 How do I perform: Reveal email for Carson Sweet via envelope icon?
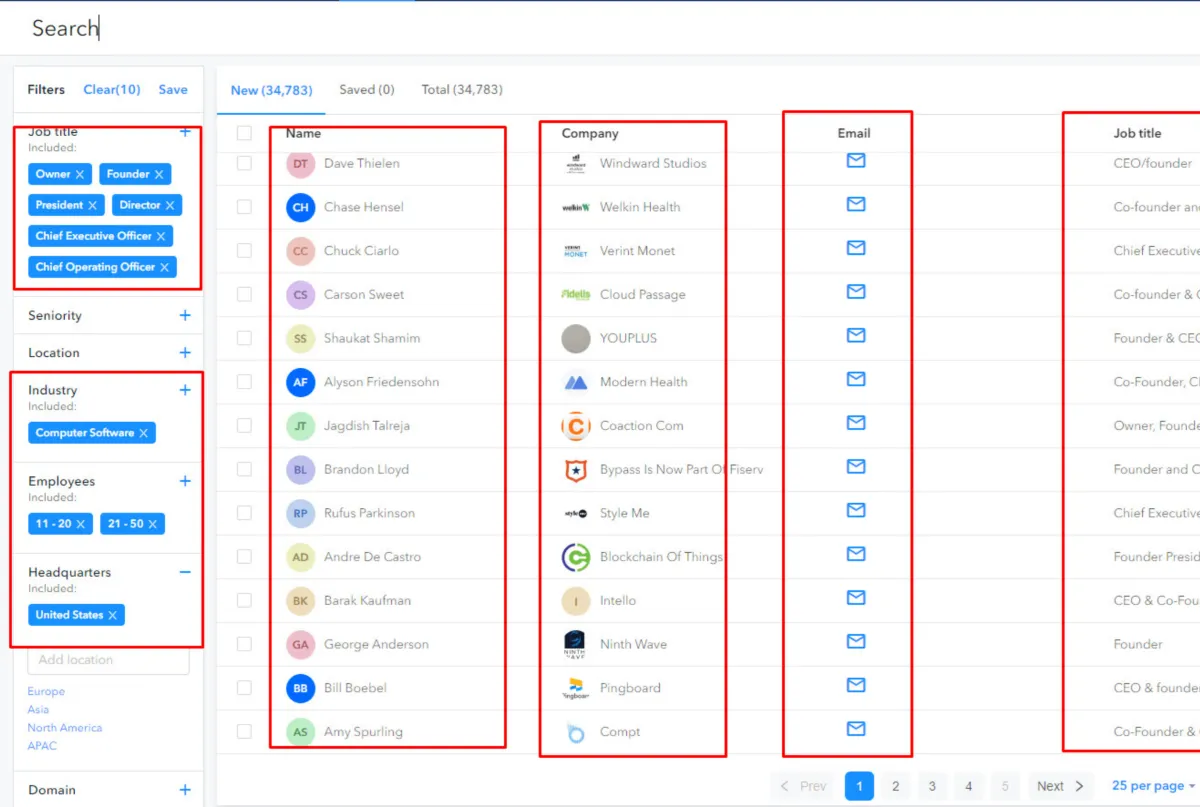856,291
